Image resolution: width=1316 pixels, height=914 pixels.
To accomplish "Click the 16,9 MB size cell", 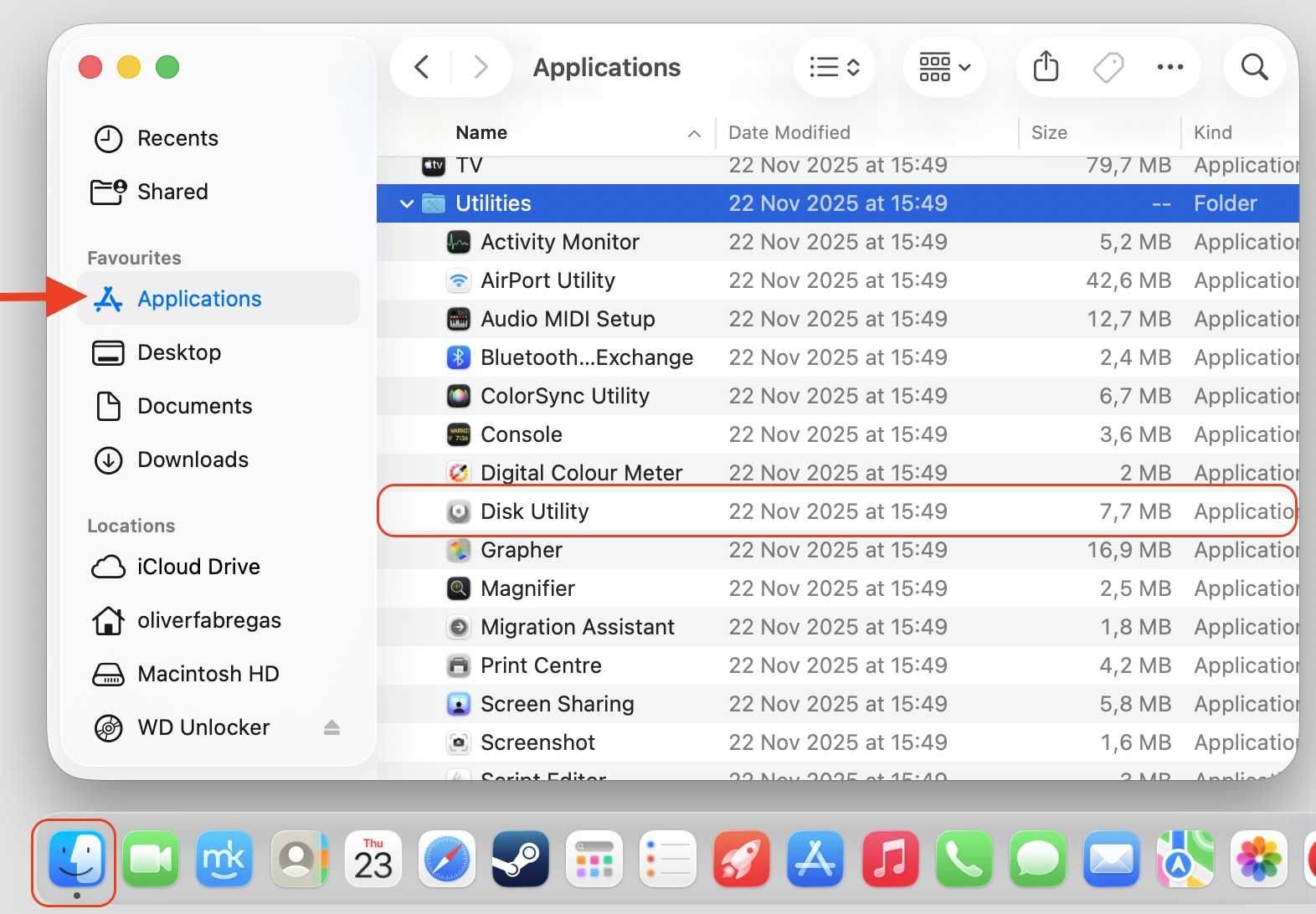I will point(1128,550).
